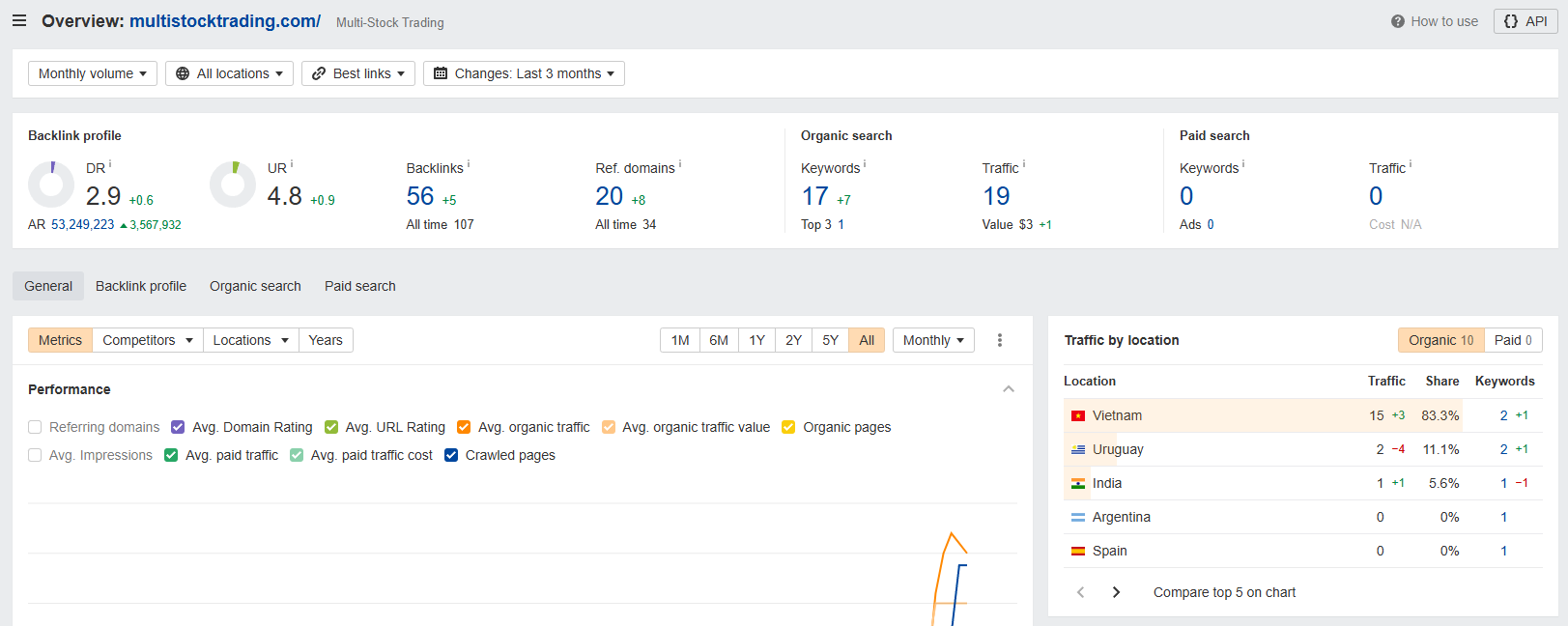
Task: Enable Avg. Impressions checkbox
Action: (x=35, y=455)
